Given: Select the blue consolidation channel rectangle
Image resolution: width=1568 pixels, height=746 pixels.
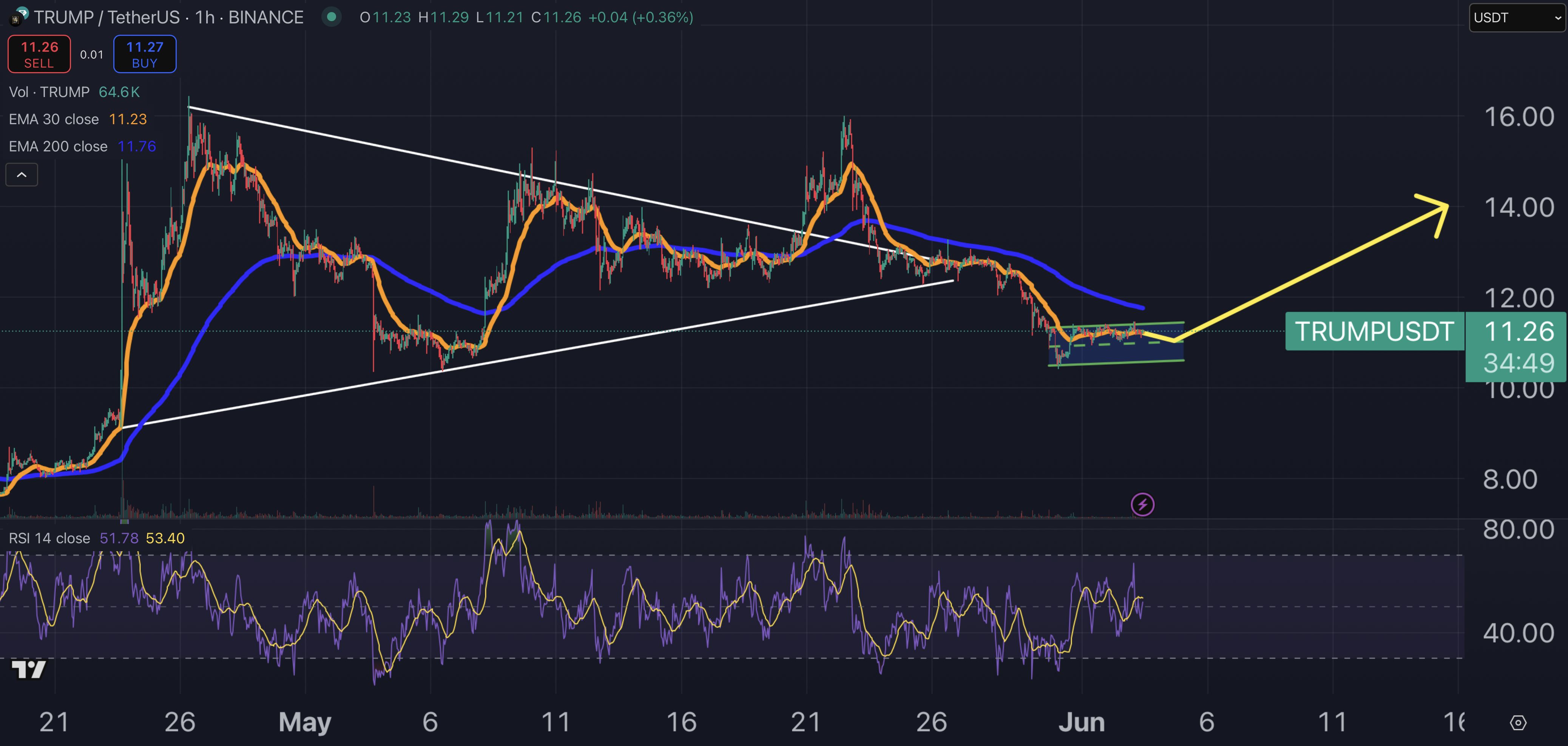Looking at the screenshot, I should [x=1120, y=353].
